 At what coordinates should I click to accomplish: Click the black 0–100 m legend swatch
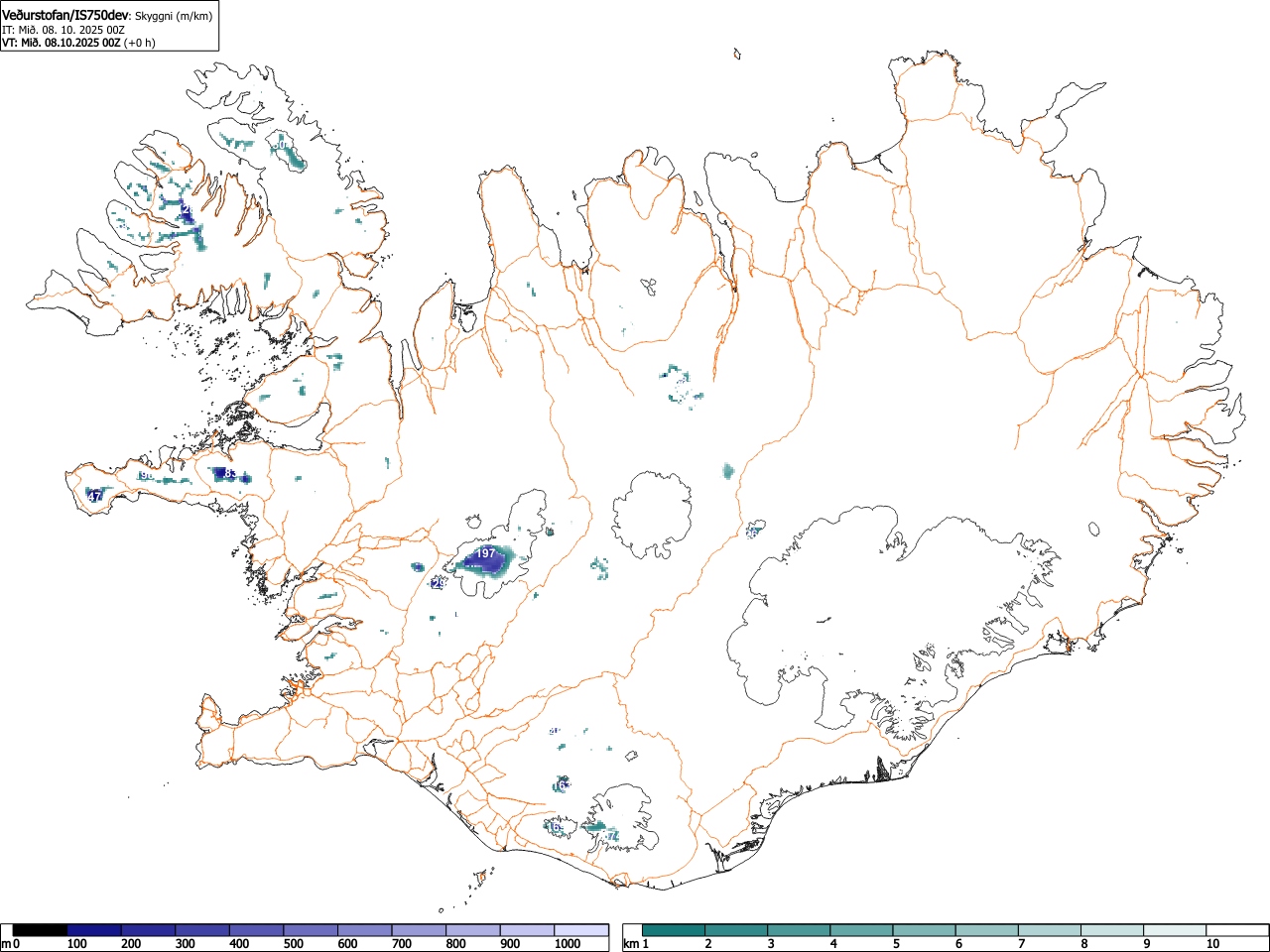point(41,930)
